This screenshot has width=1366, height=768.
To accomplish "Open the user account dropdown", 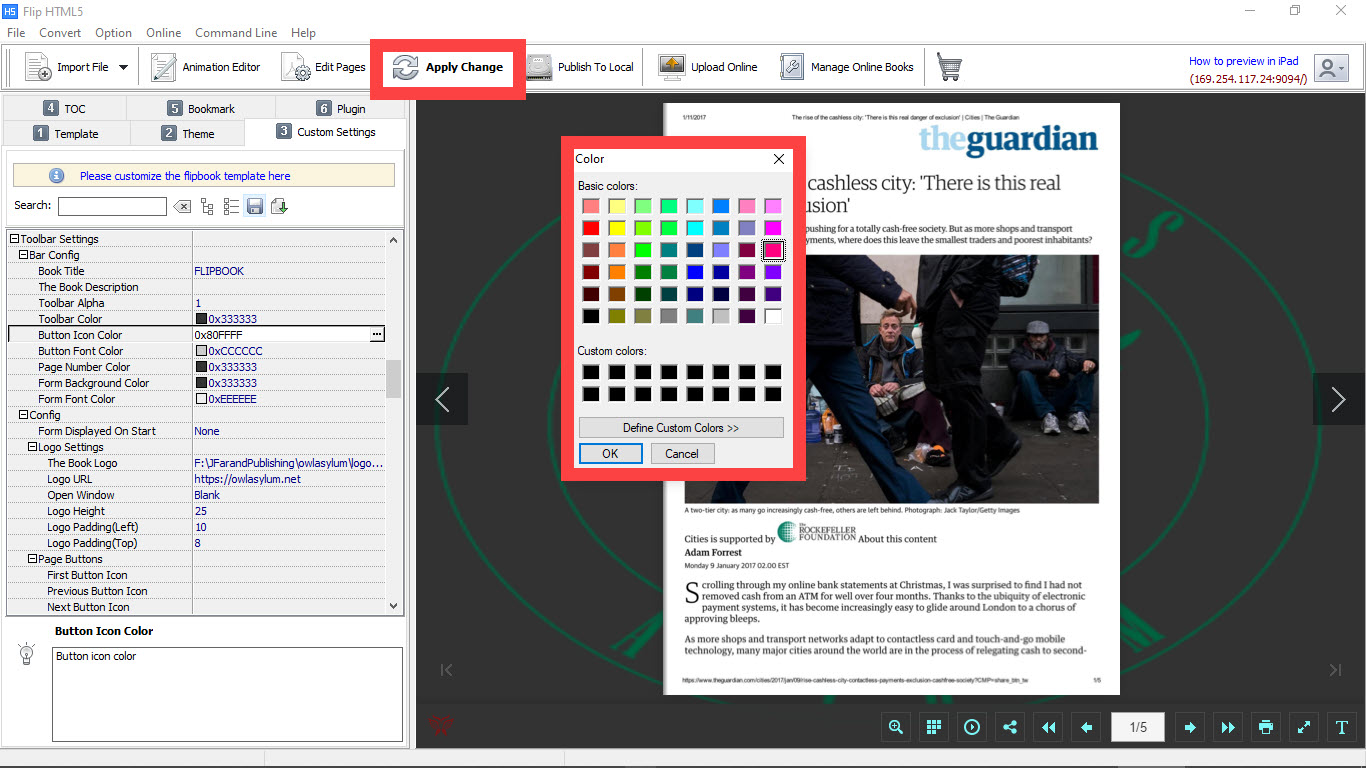I will 1331,68.
